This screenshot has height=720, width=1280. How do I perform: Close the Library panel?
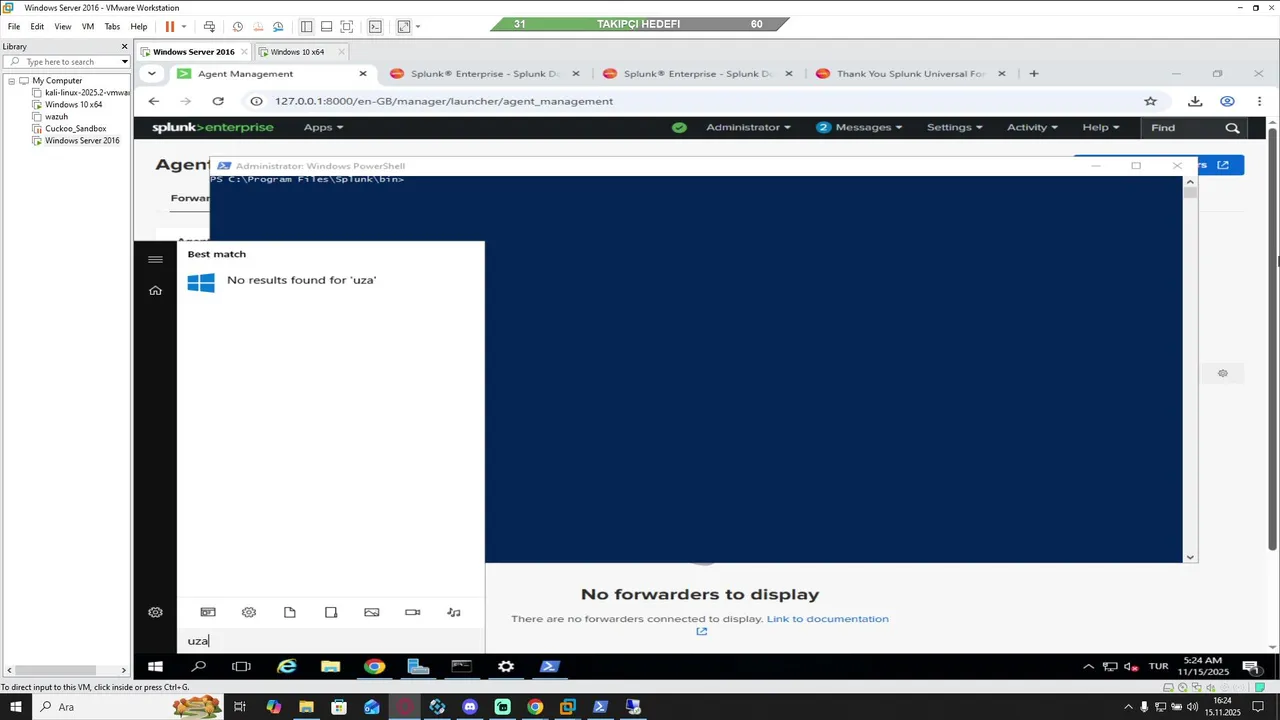125,46
